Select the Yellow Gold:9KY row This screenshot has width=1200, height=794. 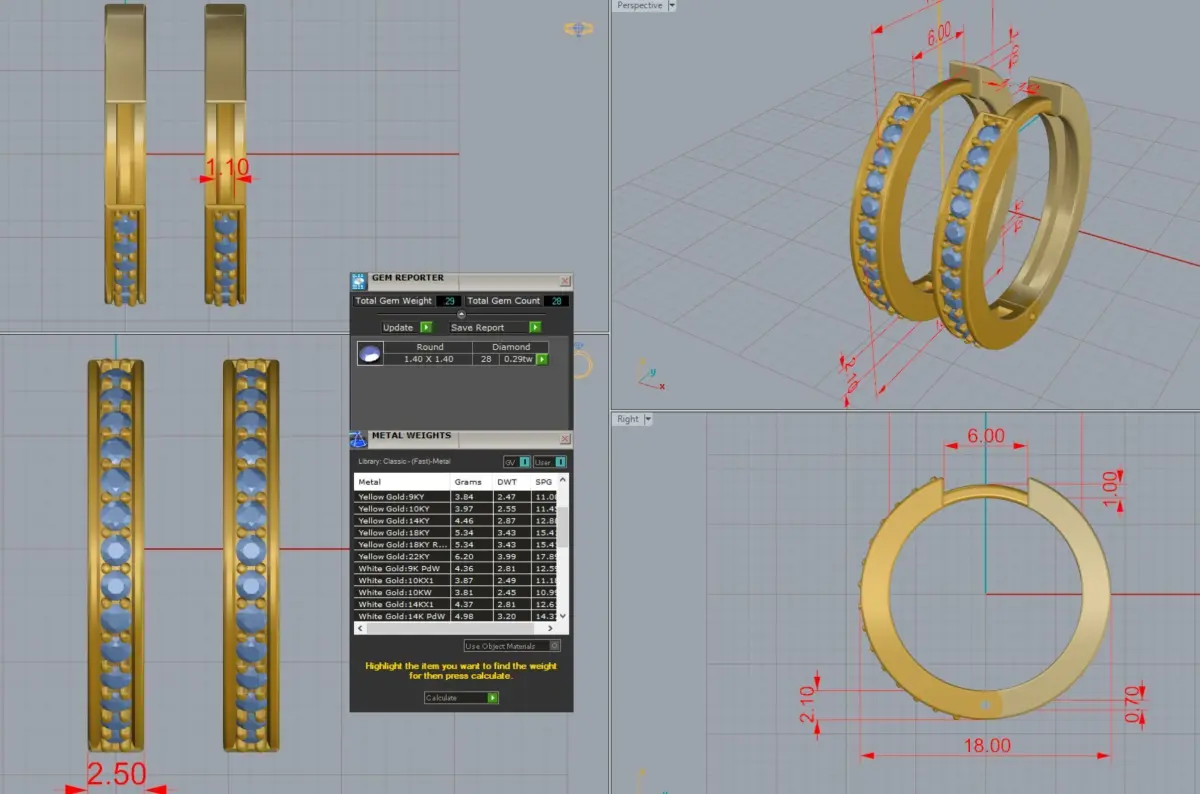click(x=456, y=496)
